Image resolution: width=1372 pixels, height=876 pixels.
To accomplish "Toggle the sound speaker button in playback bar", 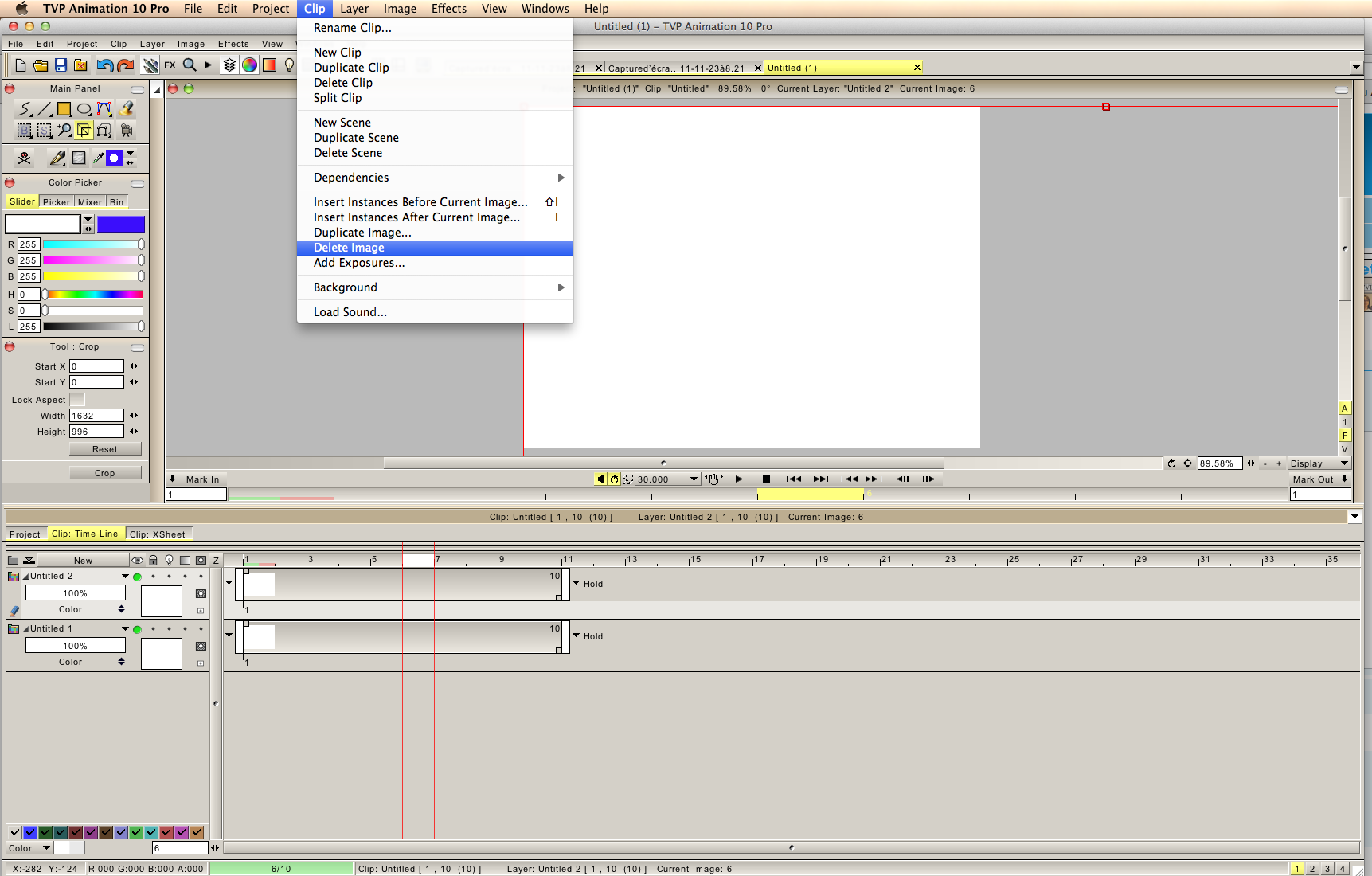I will (x=600, y=479).
